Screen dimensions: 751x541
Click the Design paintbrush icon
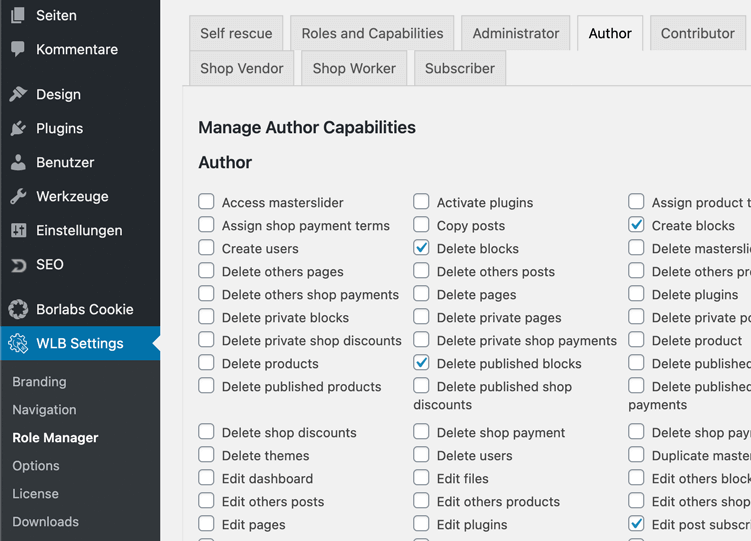pos(18,94)
